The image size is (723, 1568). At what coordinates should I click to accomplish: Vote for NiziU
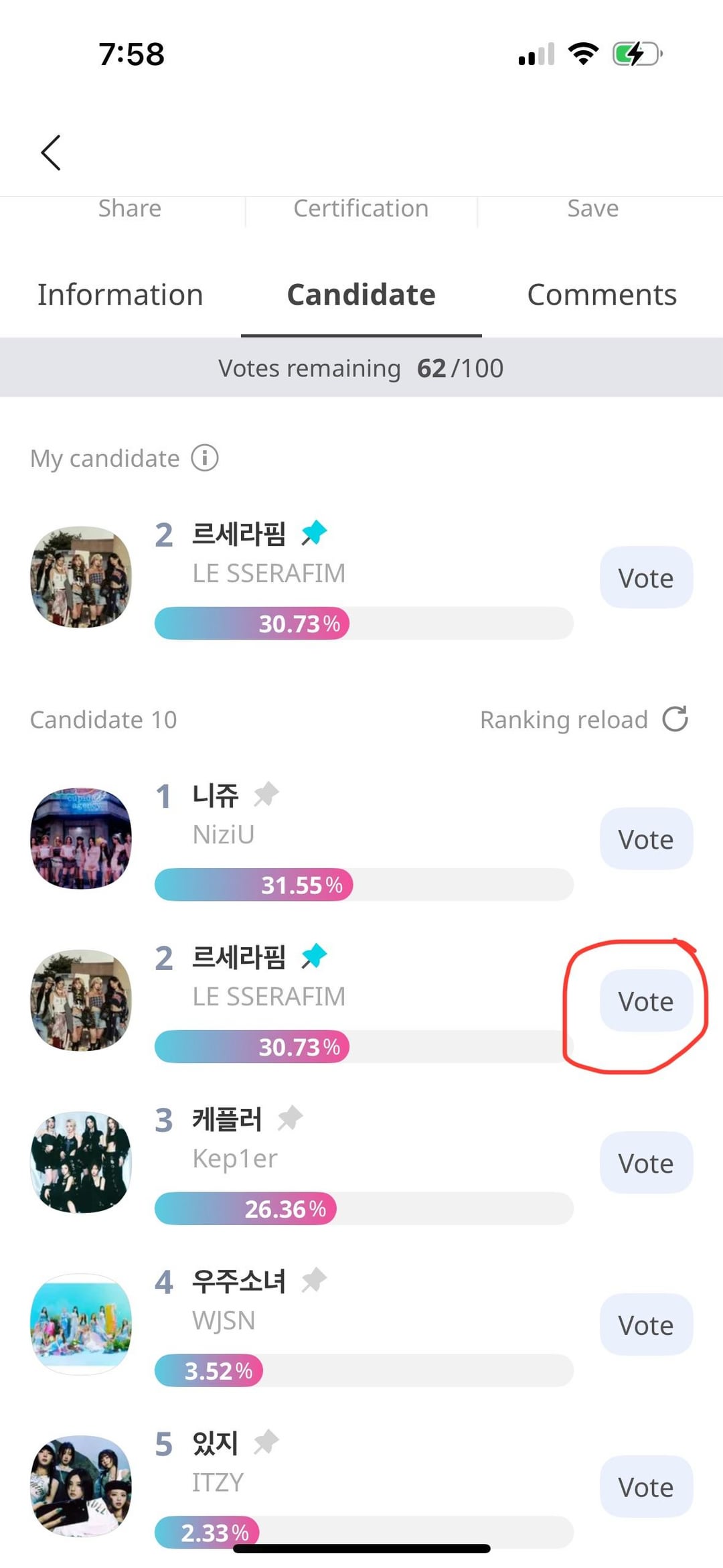[x=645, y=839]
